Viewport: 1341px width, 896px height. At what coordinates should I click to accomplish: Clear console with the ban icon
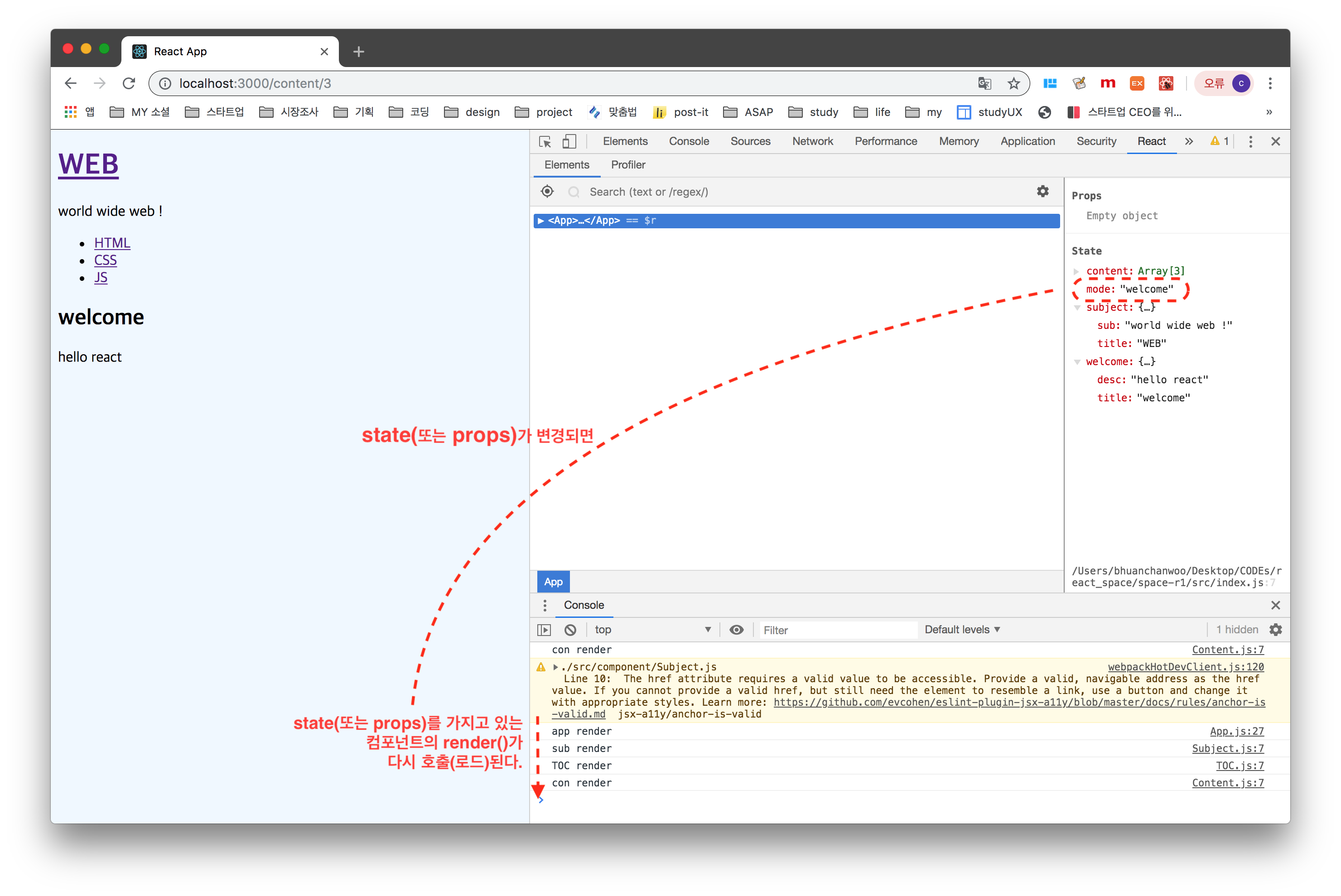point(570,630)
